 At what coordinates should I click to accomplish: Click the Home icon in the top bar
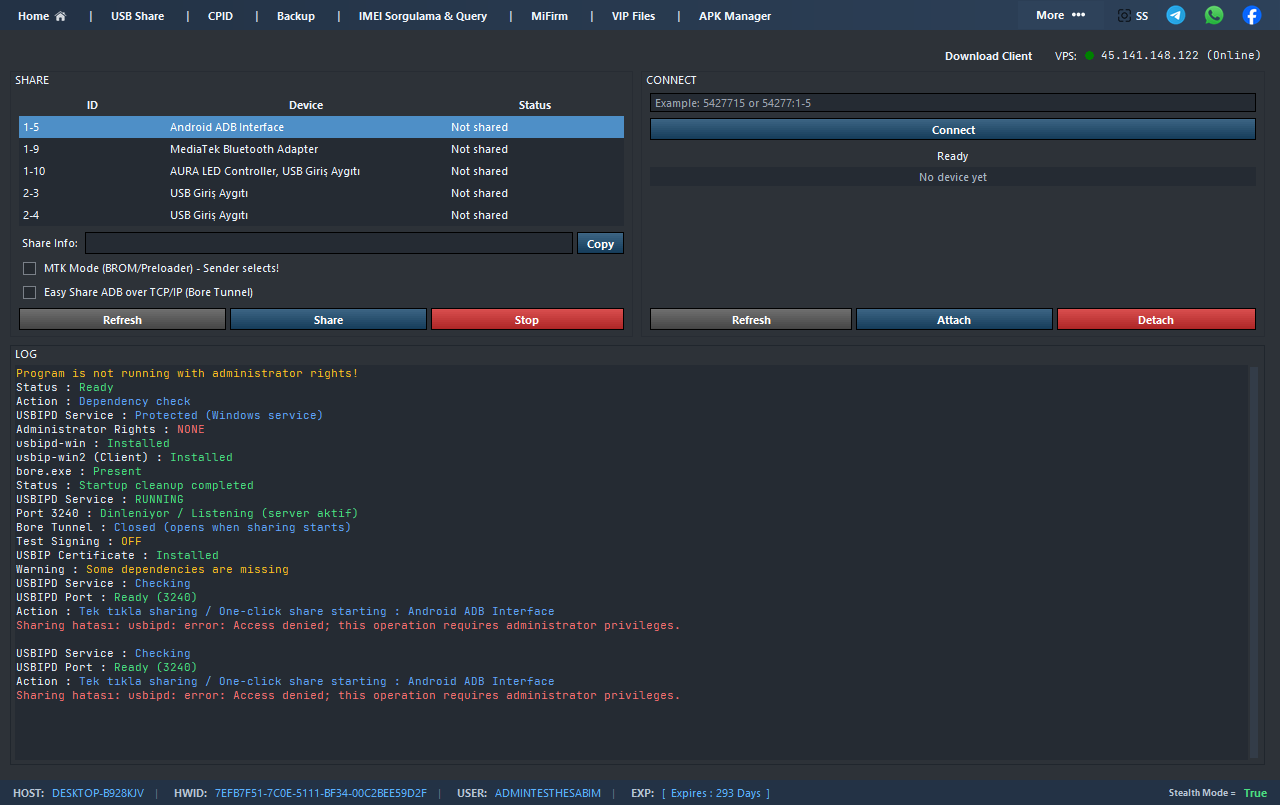click(60, 16)
